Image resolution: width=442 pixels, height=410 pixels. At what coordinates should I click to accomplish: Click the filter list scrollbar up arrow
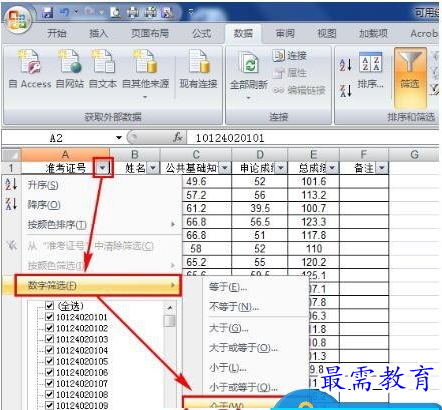[x=170, y=307]
